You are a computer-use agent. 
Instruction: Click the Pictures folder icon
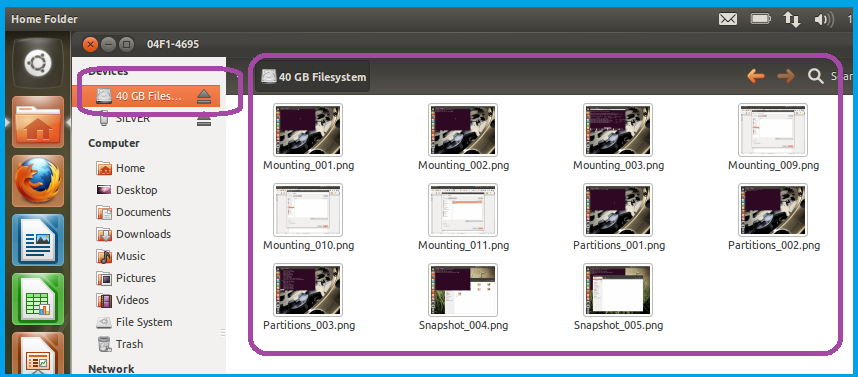(x=104, y=278)
